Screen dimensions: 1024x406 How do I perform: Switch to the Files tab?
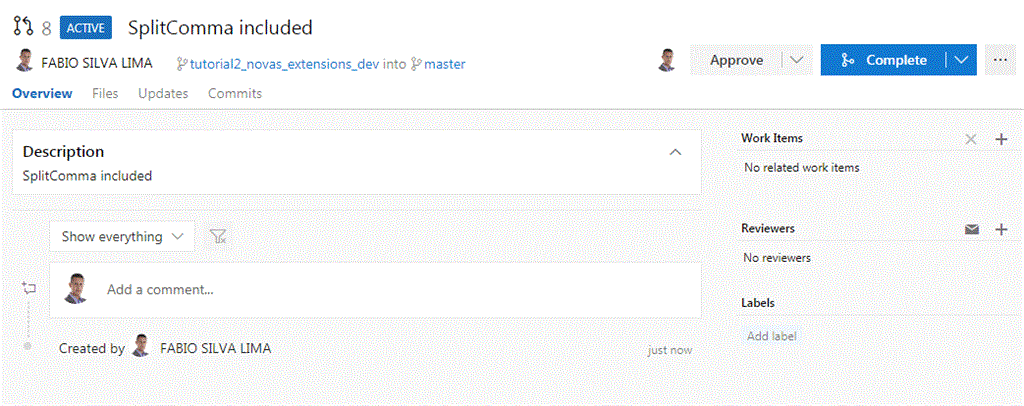(105, 93)
